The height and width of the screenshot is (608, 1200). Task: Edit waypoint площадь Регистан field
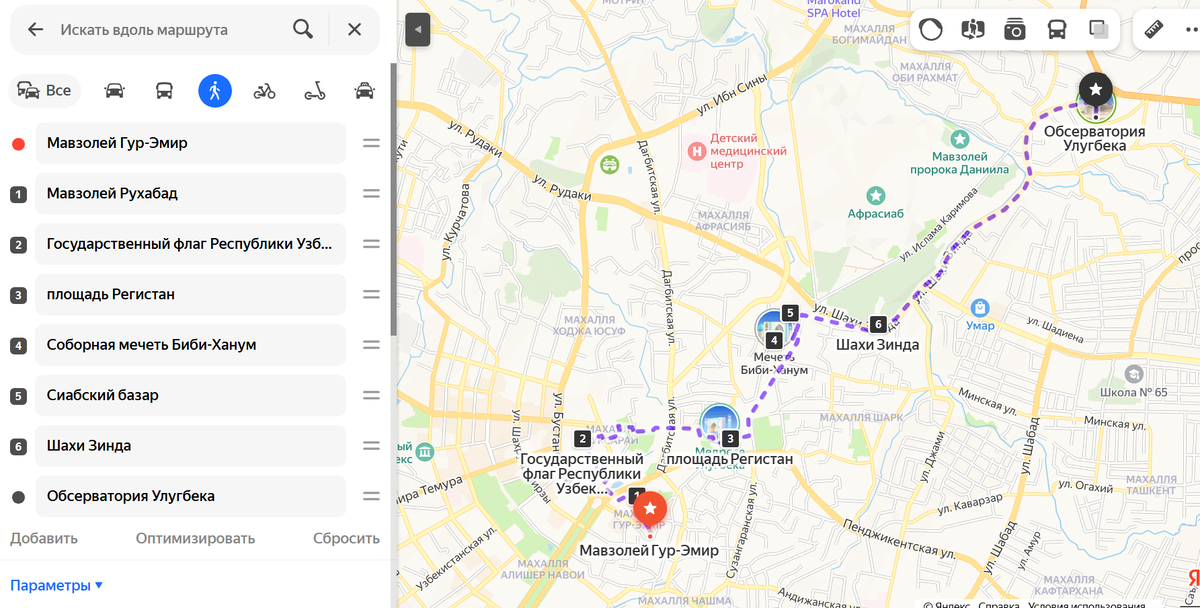point(190,294)
